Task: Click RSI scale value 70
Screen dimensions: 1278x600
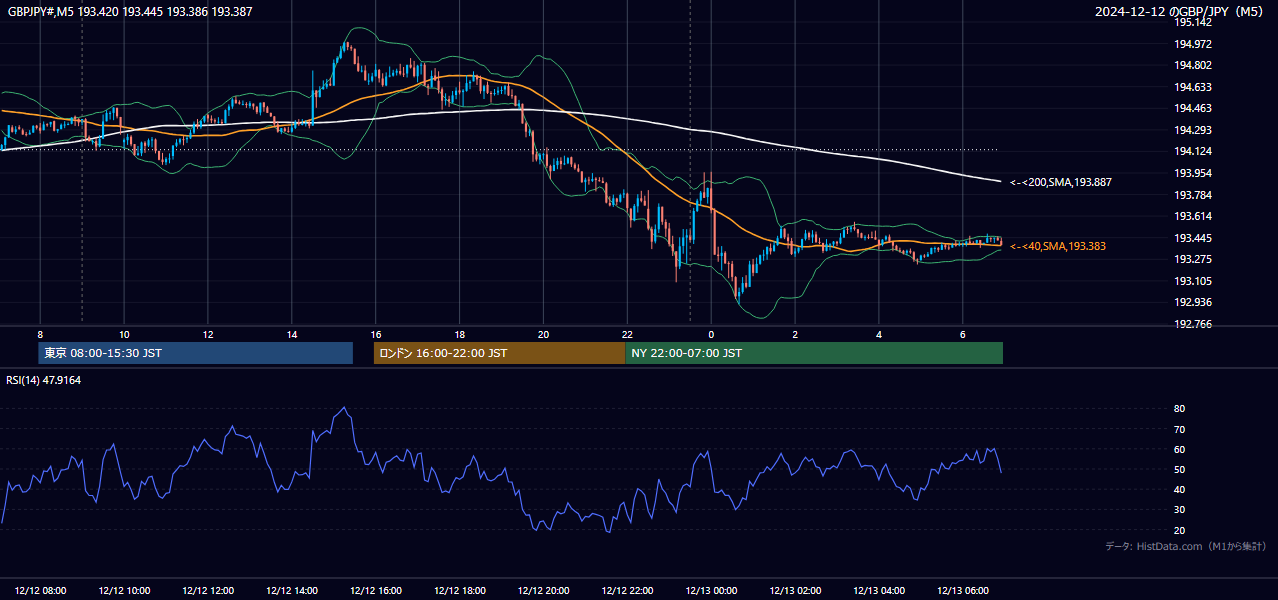Action: [x=1179, y=429]
